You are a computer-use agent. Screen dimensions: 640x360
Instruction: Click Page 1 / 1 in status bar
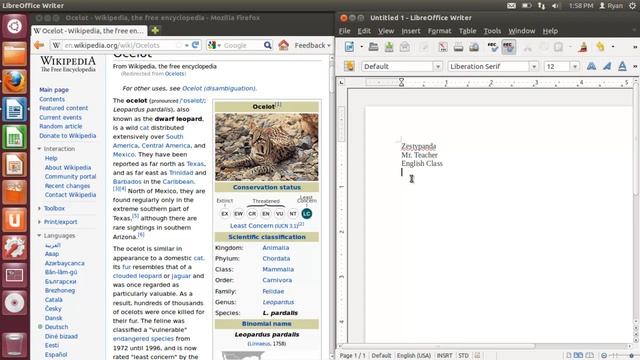tap(353, 356)
